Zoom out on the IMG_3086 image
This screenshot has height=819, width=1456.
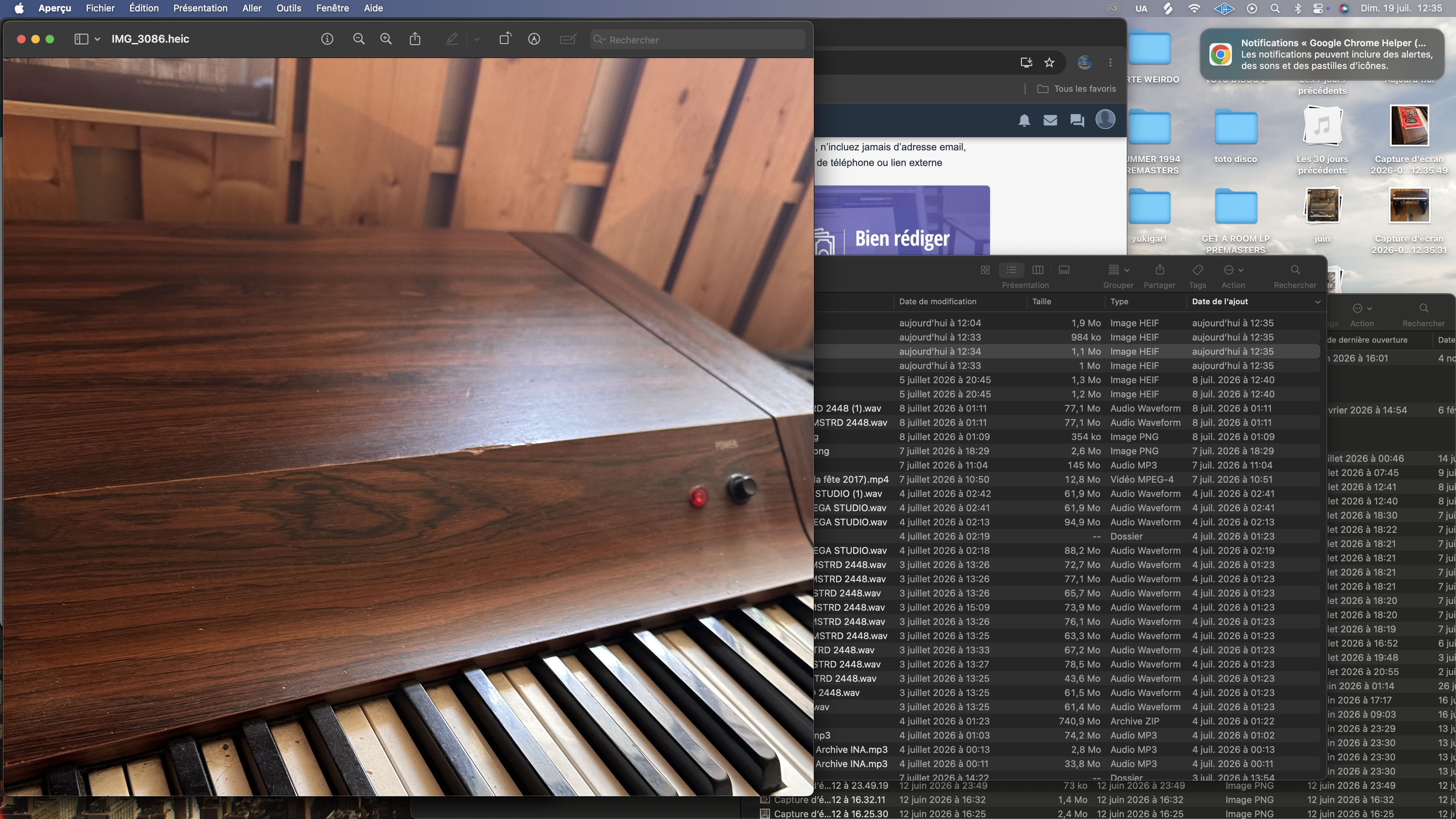pos(358,39)
